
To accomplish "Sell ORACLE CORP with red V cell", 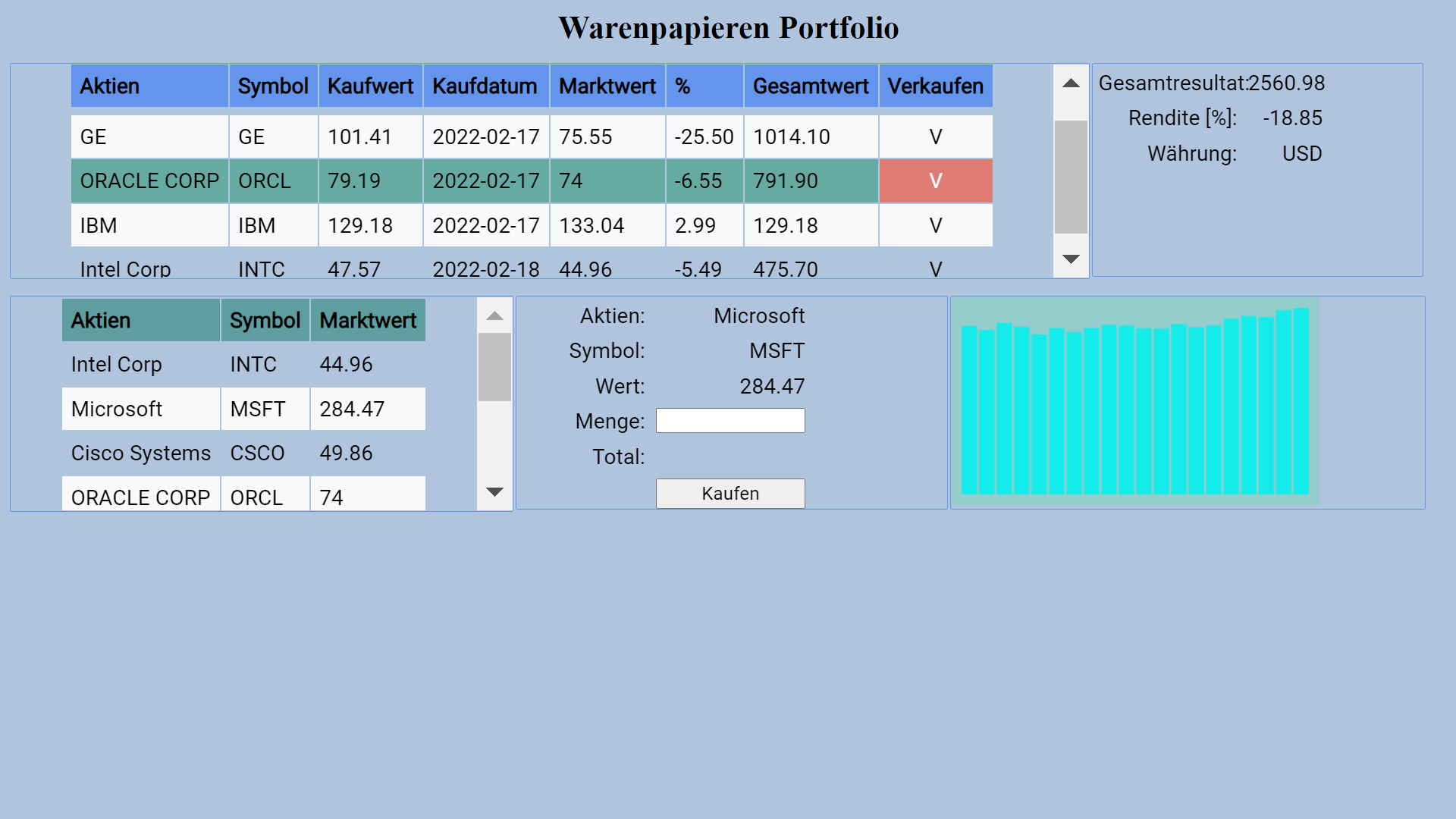I will click(x=935, y=180).
